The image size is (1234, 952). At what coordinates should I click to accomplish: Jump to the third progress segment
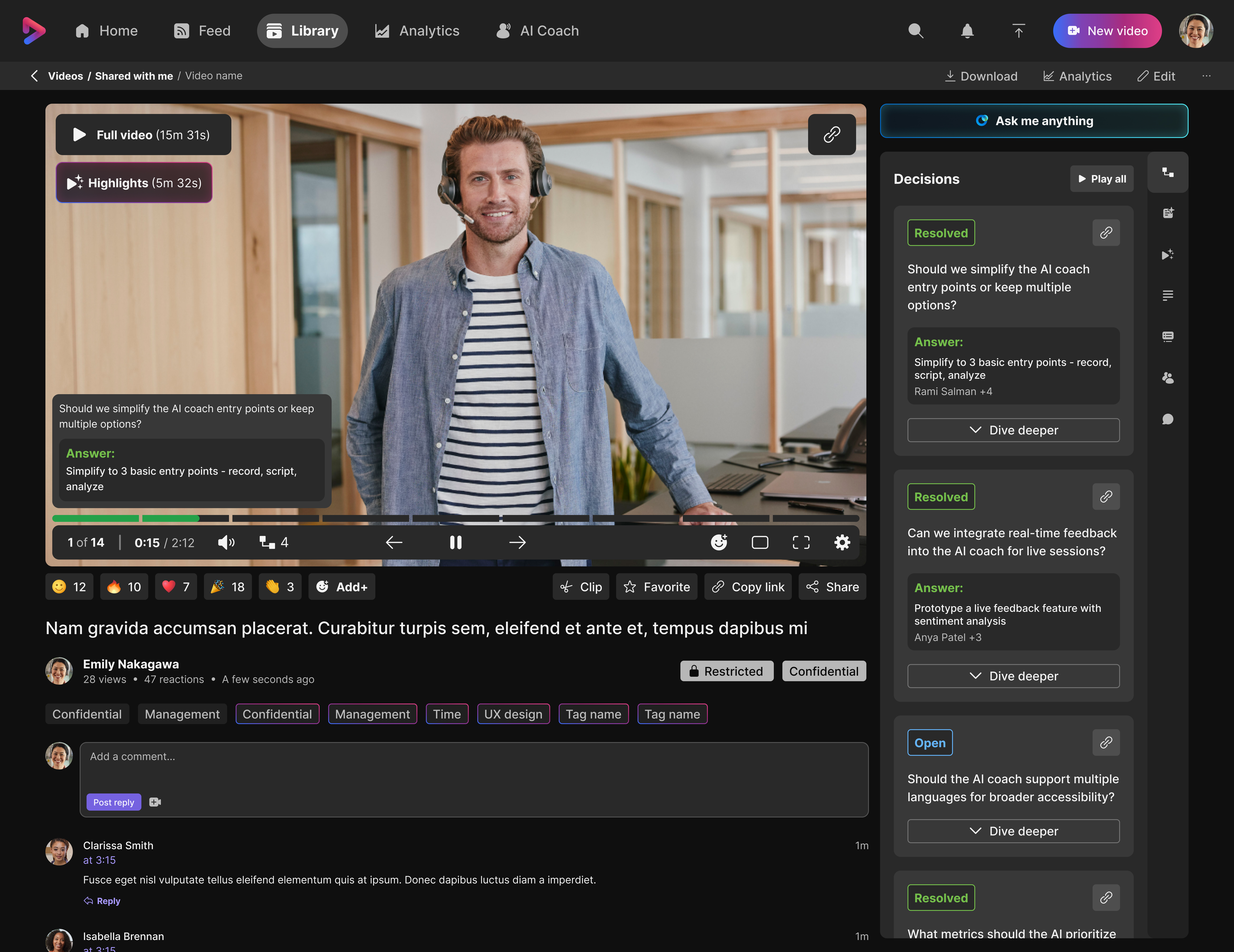point(276,518)
